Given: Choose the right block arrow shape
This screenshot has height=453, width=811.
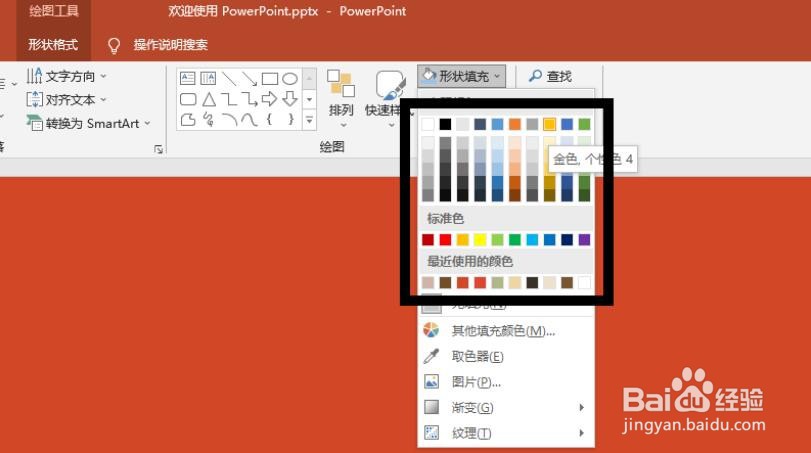Looking at the screenshot, I should (x=269, y=99).
